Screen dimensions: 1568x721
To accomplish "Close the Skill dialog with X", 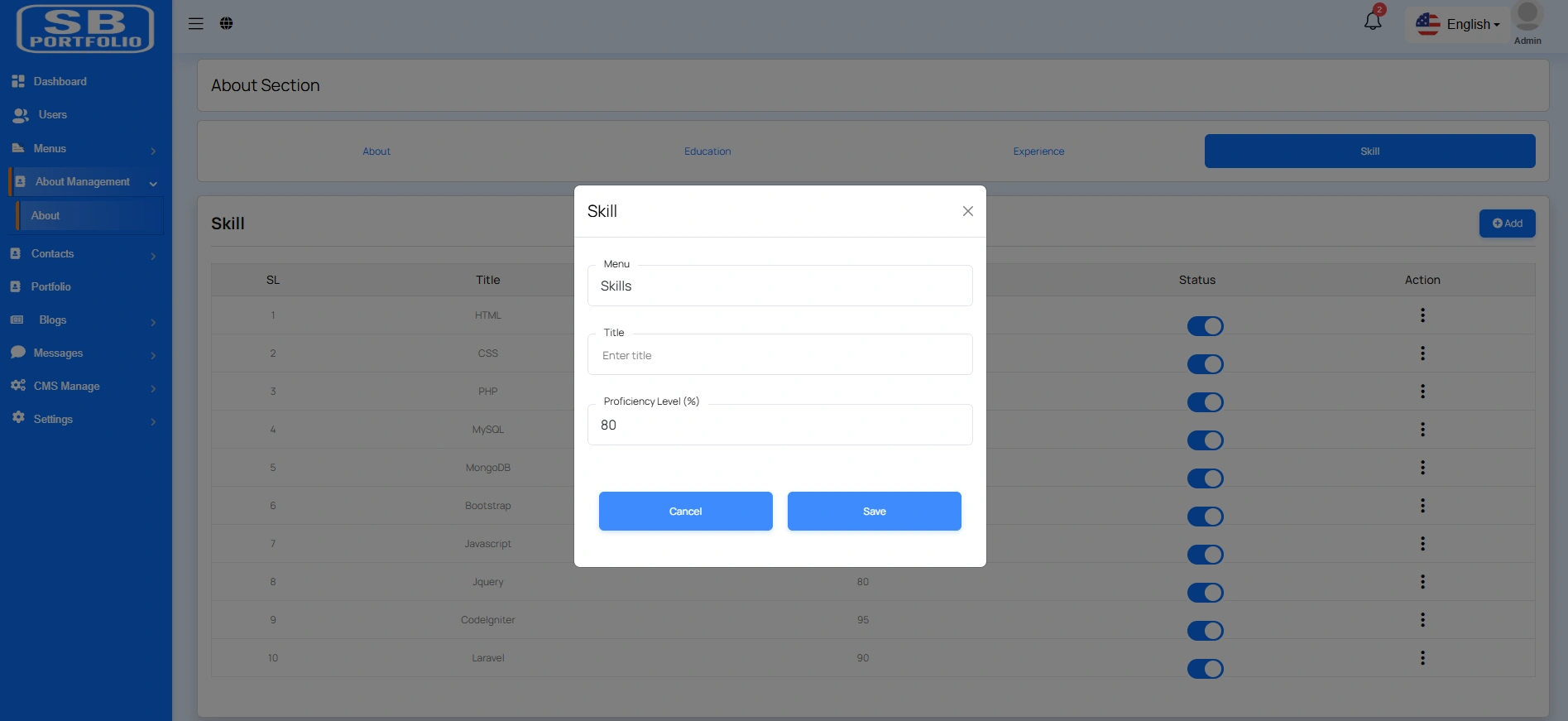I will 967,211.
